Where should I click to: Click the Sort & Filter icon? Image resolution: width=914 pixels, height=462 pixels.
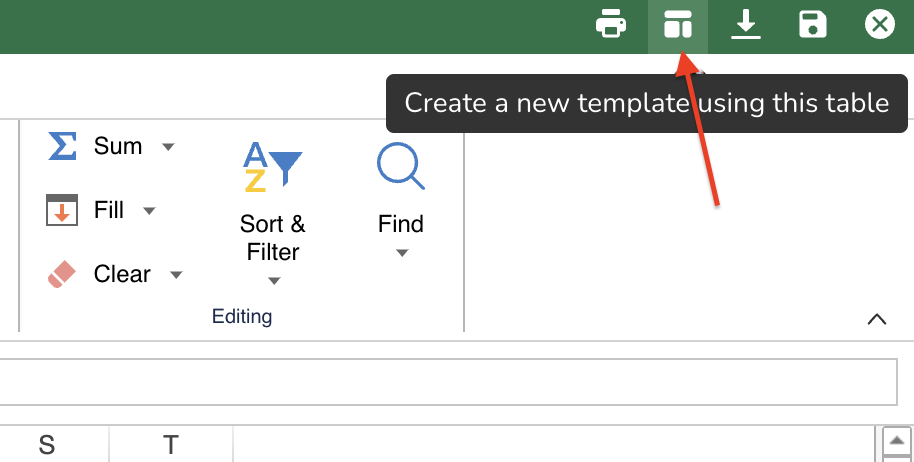pyautogui.click(x=272, y=166)
